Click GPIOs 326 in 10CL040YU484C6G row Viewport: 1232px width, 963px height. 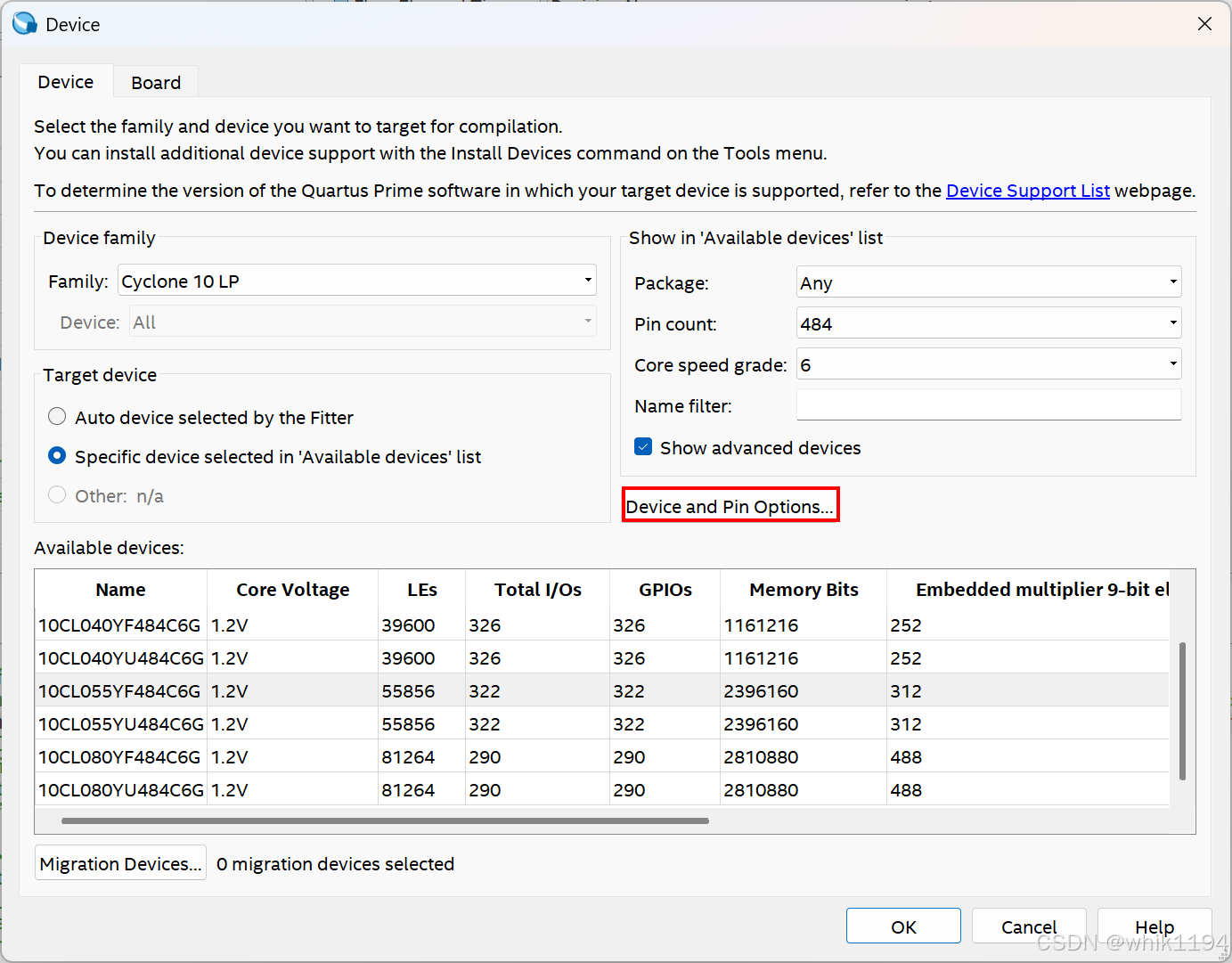[629, 658]
